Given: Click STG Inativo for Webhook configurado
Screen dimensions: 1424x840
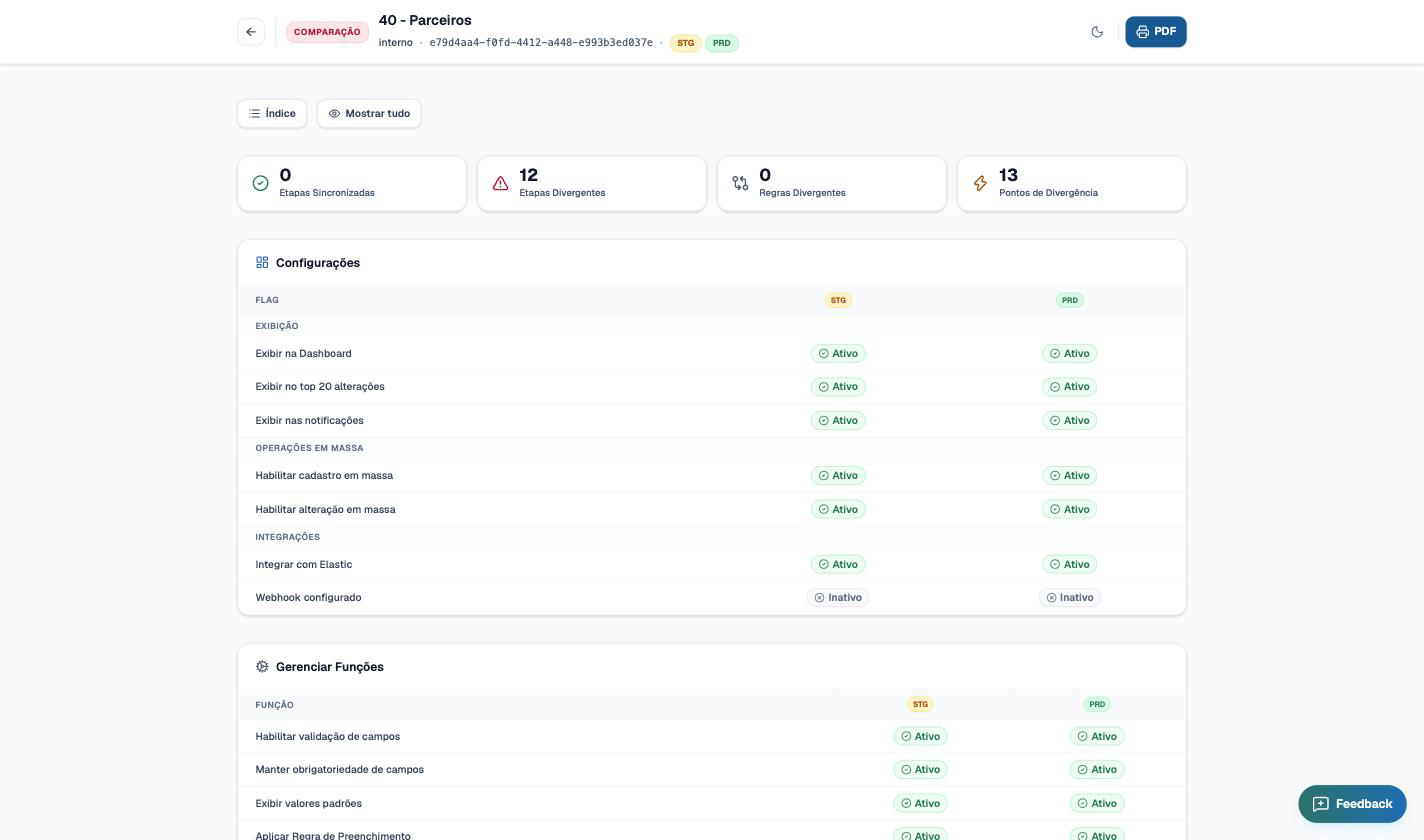Looking at the screenshot, I should tap(838, 597).
